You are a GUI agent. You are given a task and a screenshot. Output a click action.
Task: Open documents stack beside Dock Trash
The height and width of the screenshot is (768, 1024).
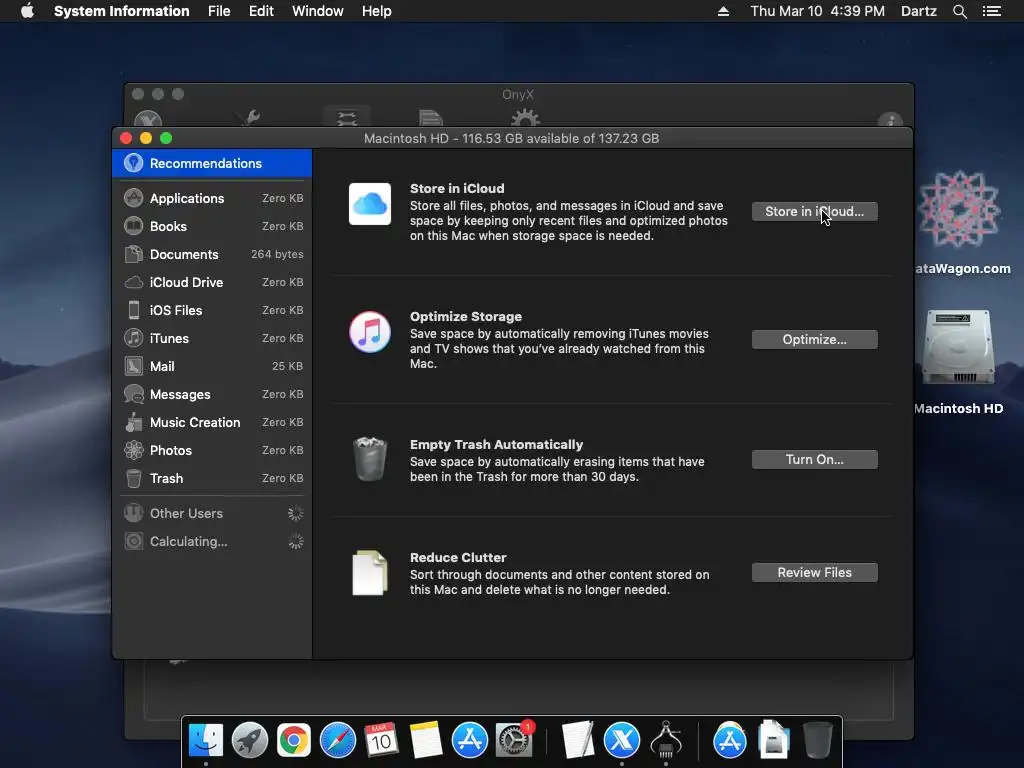pyautogui.click(x=774, y=739)
